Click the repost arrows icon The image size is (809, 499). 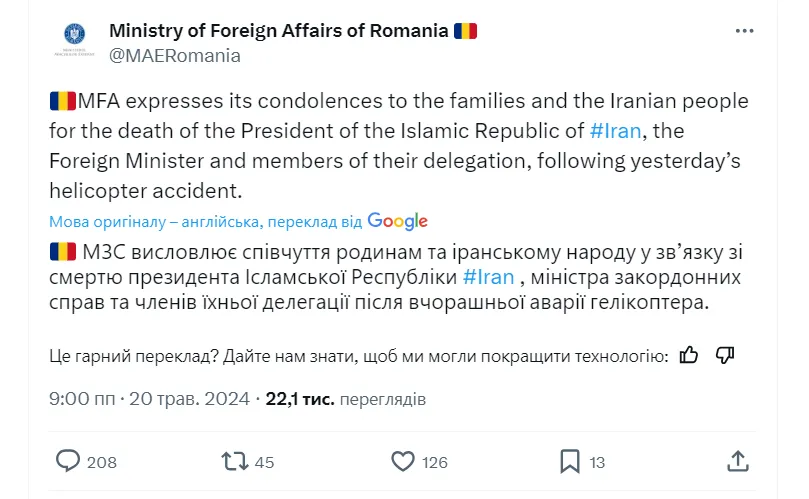[233, 461]
